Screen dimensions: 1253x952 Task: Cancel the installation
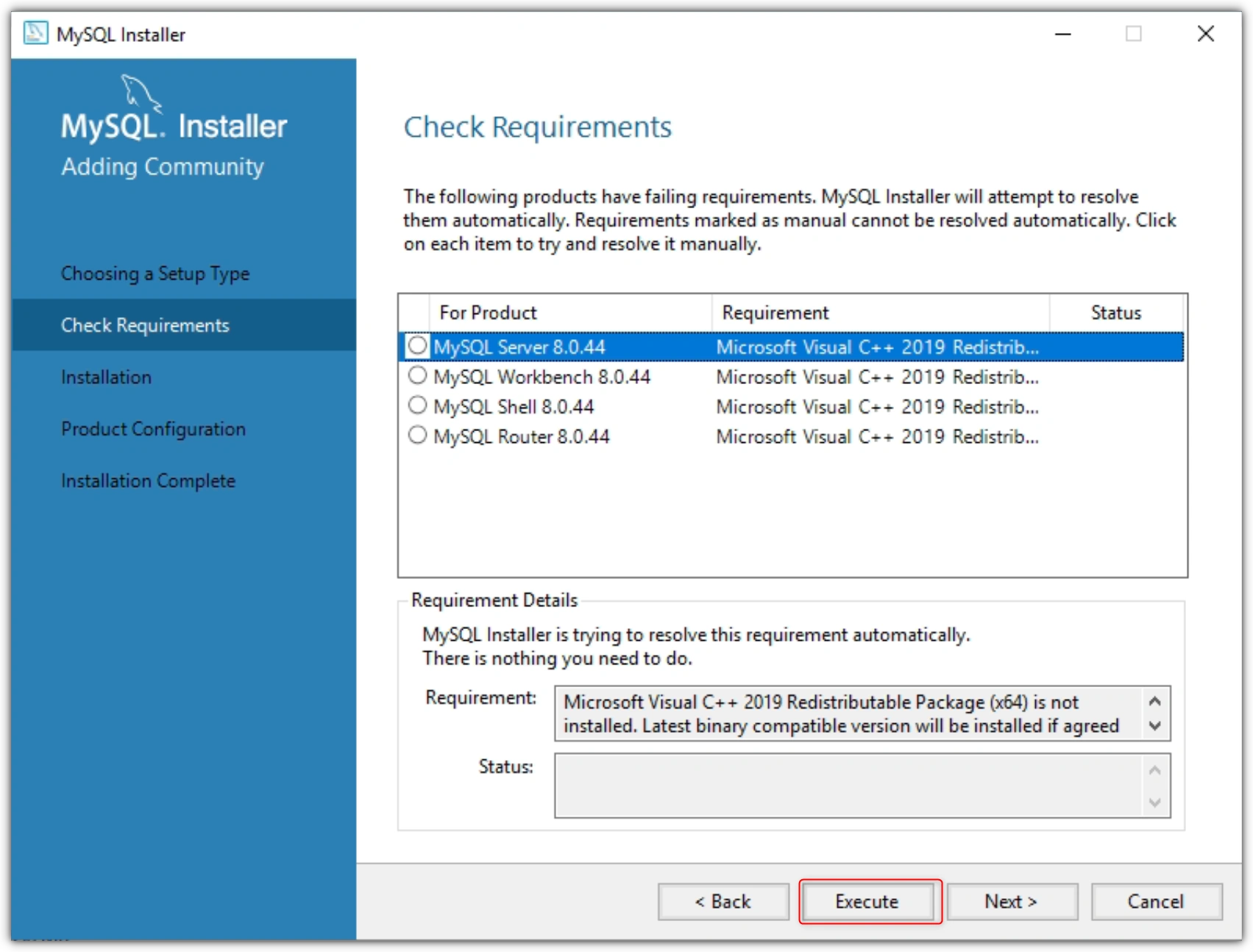(1156, 901)
